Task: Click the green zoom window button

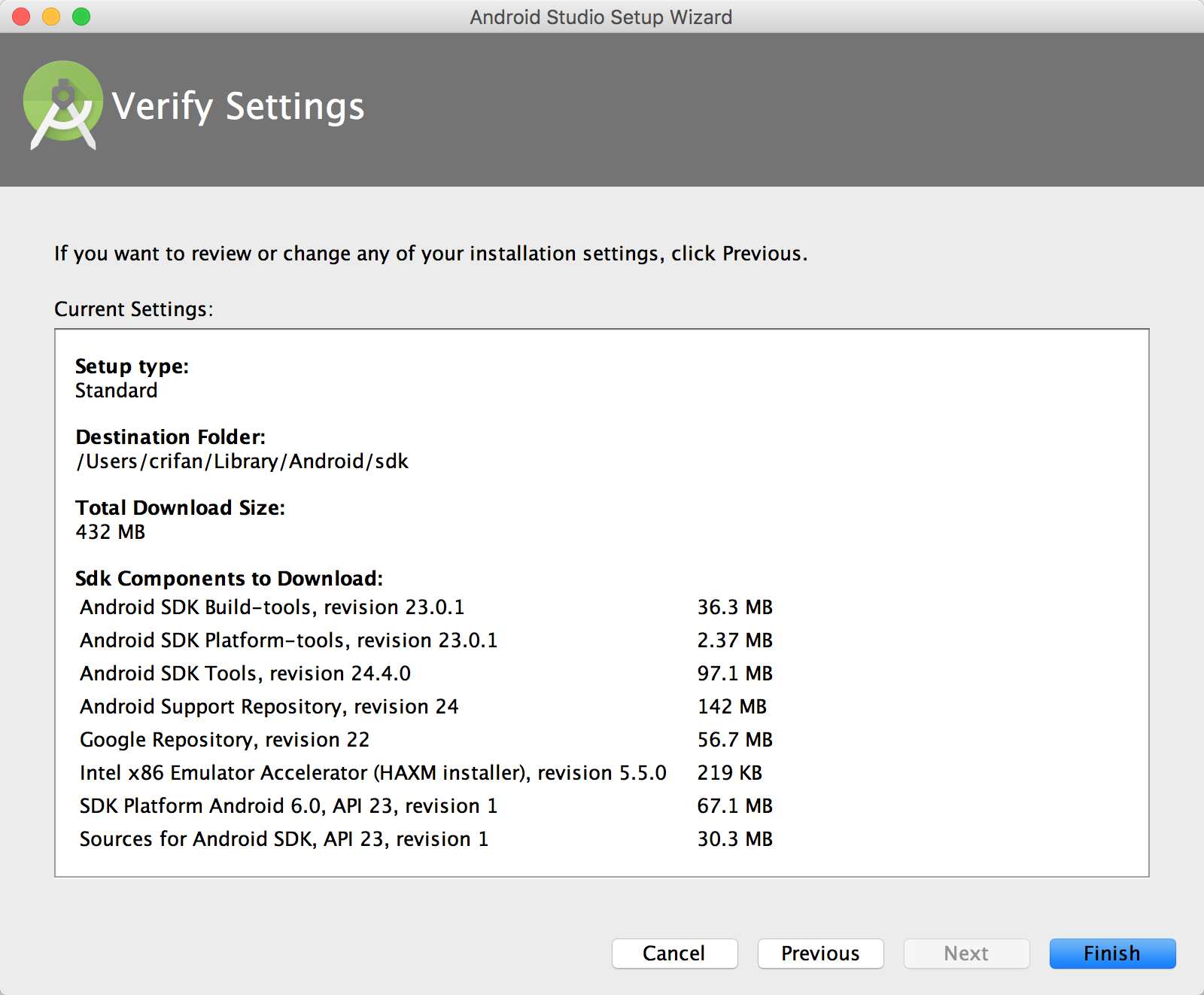Action: (x=81, y=17)
